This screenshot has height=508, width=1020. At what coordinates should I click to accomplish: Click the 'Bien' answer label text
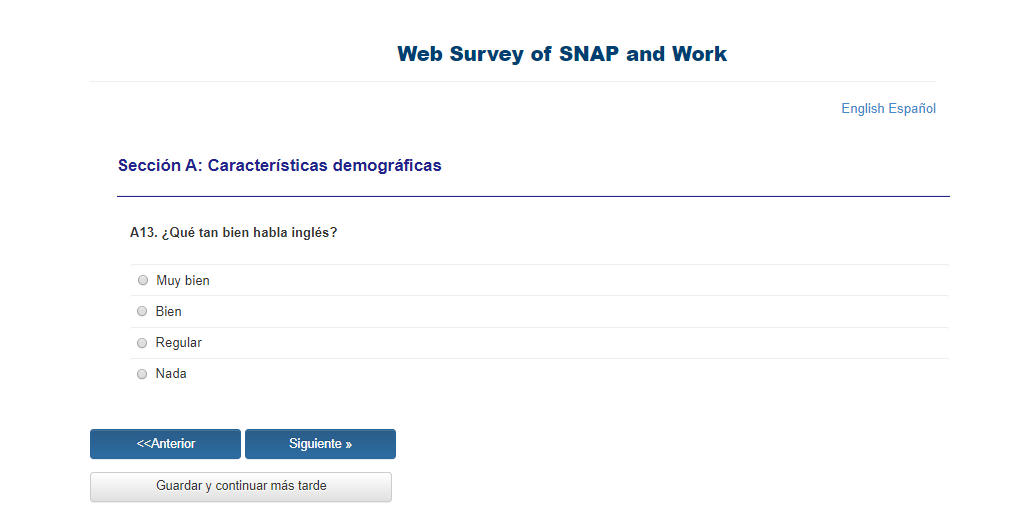tap(169, 312)
